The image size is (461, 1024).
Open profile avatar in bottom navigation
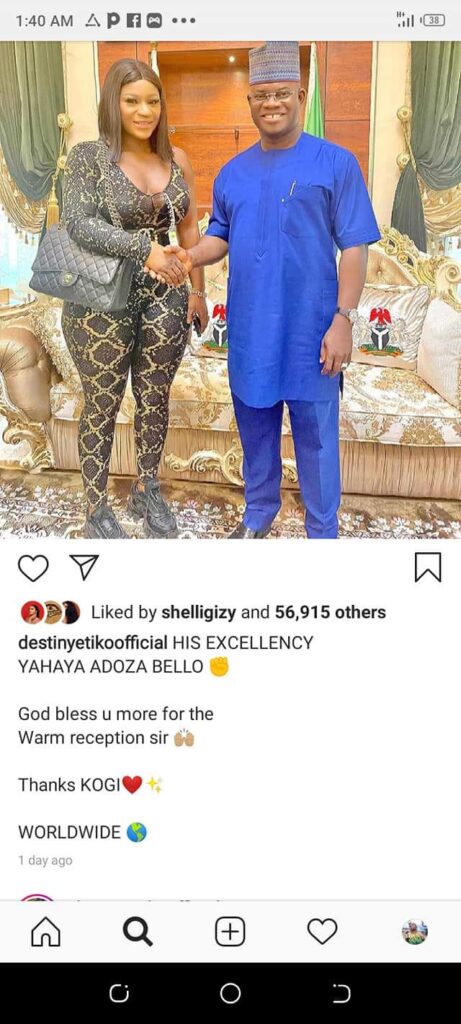415,932
